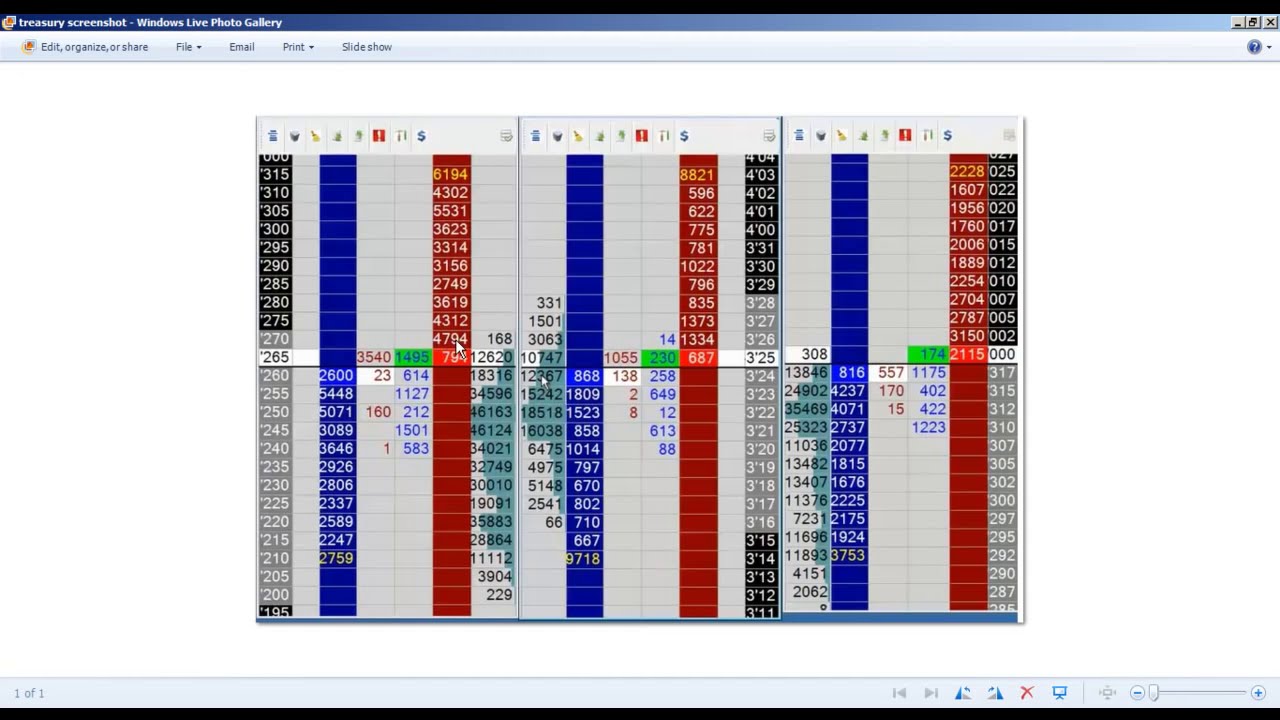The height and width of the screenshot is (720, 1280).
Task: Click the yellow 9718 bid cell
Action: click(583, 559)
